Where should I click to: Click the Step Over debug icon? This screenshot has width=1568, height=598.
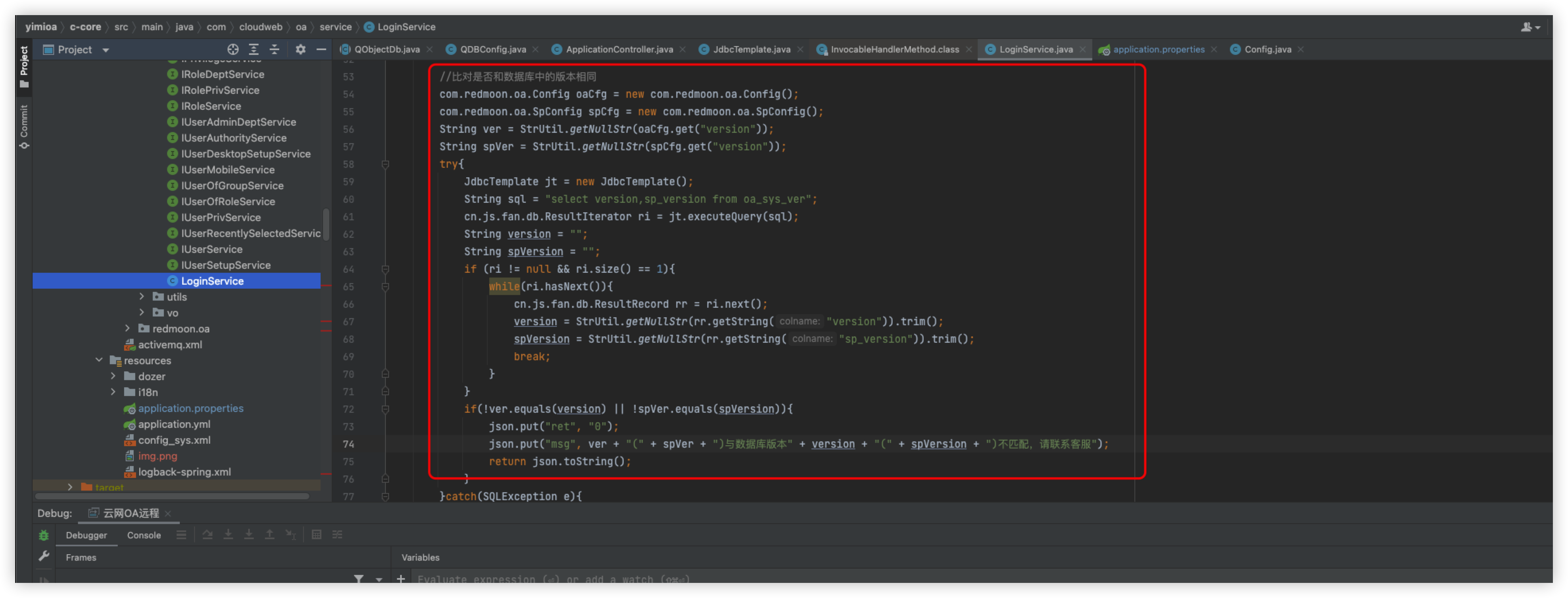[x=208, y=535]
